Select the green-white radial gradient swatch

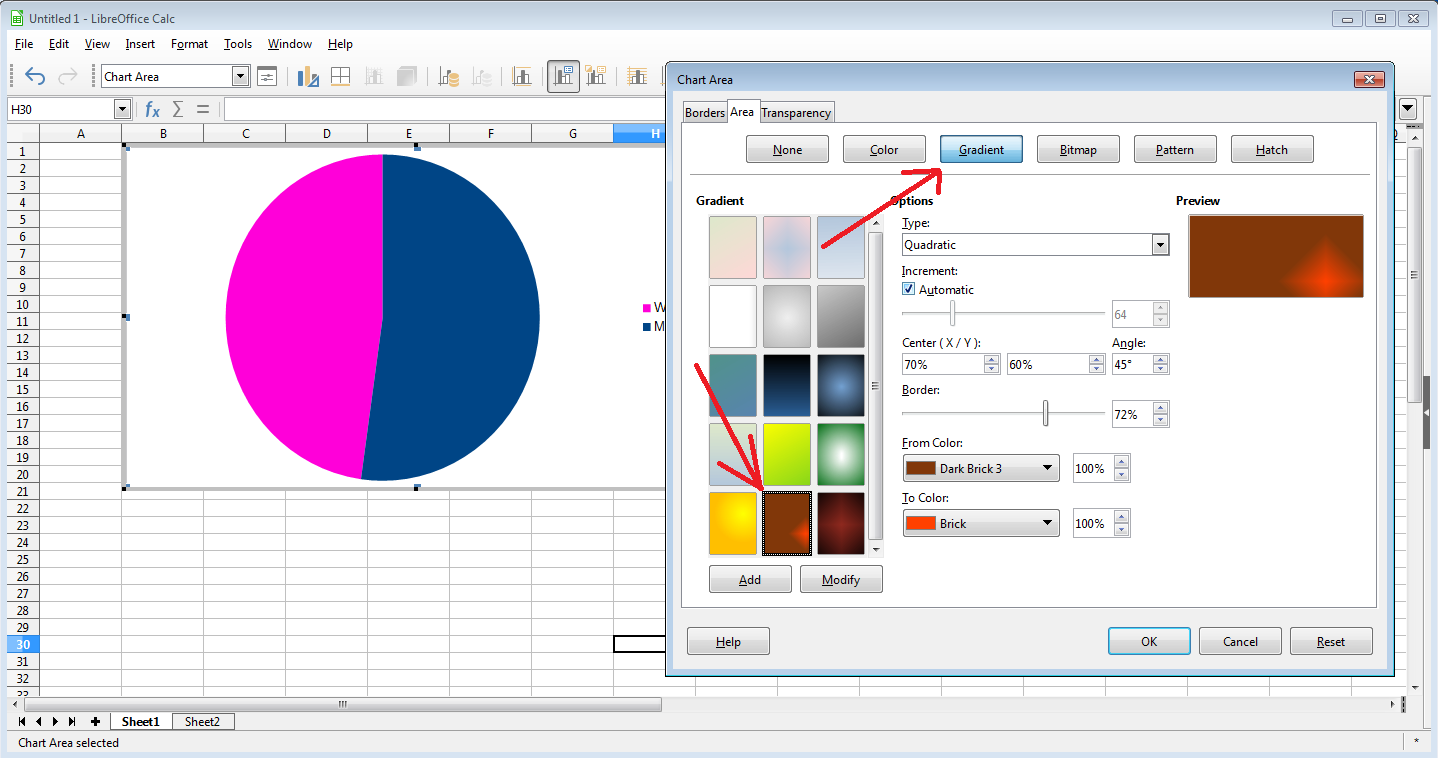[841, 454]
